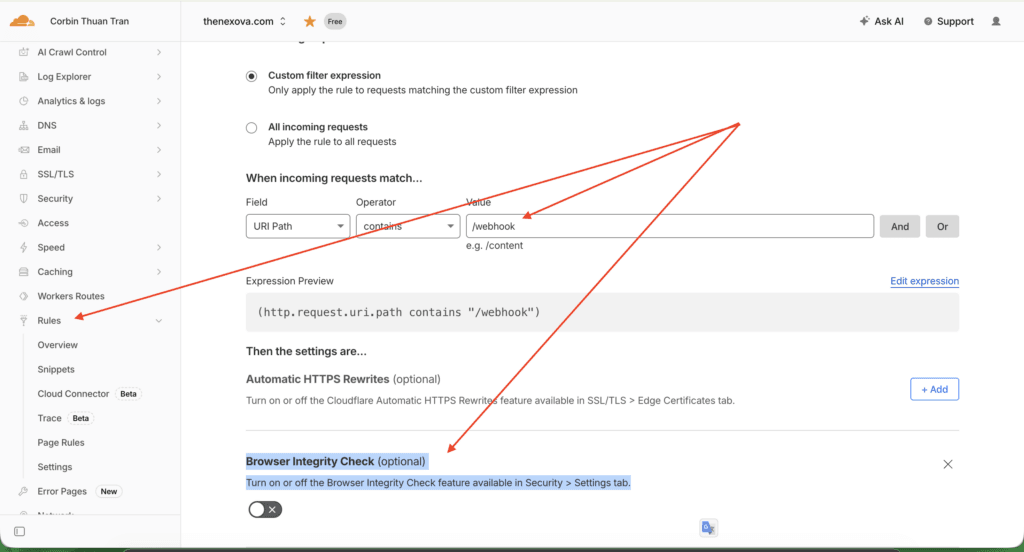
Task: Collapse the sidebar using the bottom panel icon
Action: pyautogui.click(x=20, y=532)
